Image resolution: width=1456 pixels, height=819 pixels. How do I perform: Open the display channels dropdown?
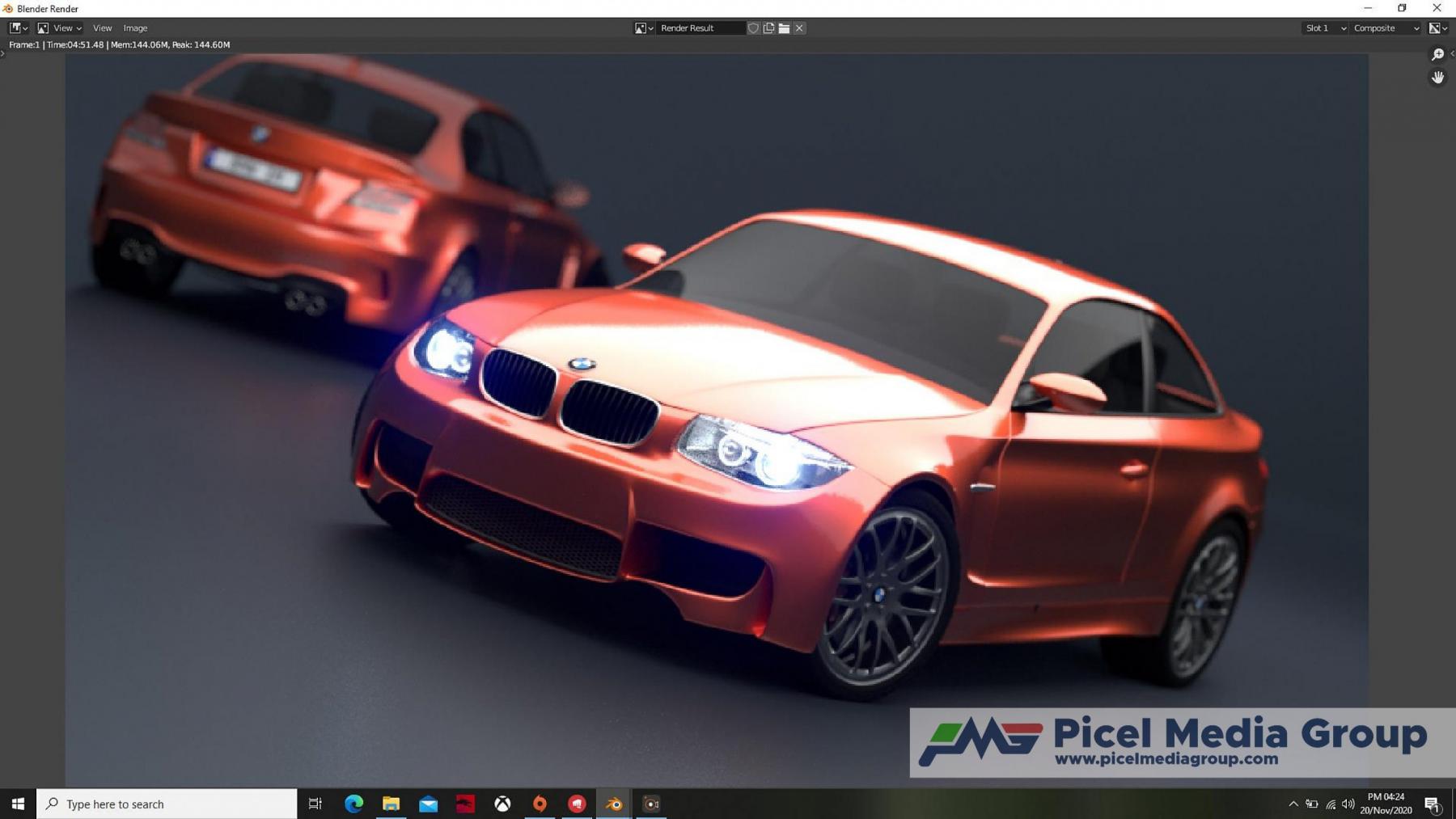[x=1437, y=28]
